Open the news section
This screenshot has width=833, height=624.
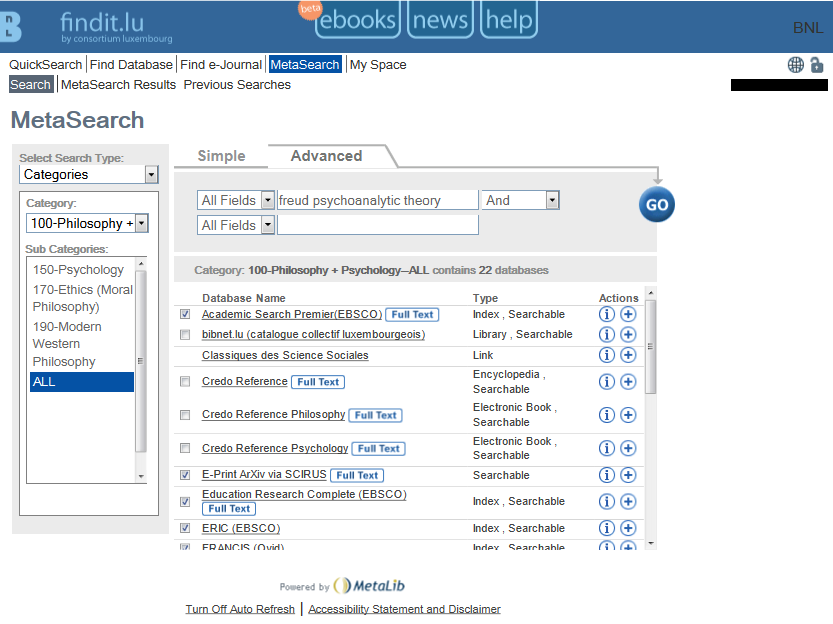(440, 20)
